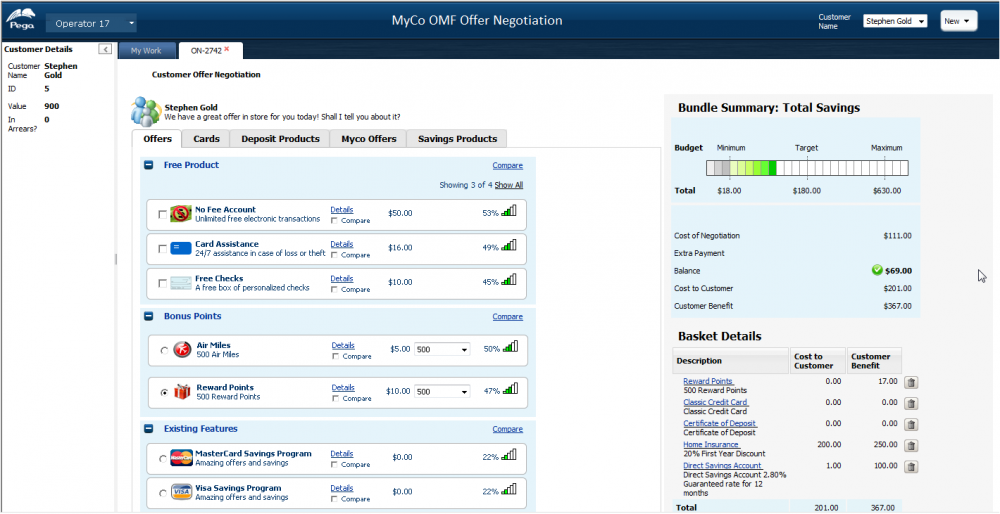This screenshot has width=1000, height=514.
Task: Click the Card Assistance blue card icon
Action: pos(181,248)
